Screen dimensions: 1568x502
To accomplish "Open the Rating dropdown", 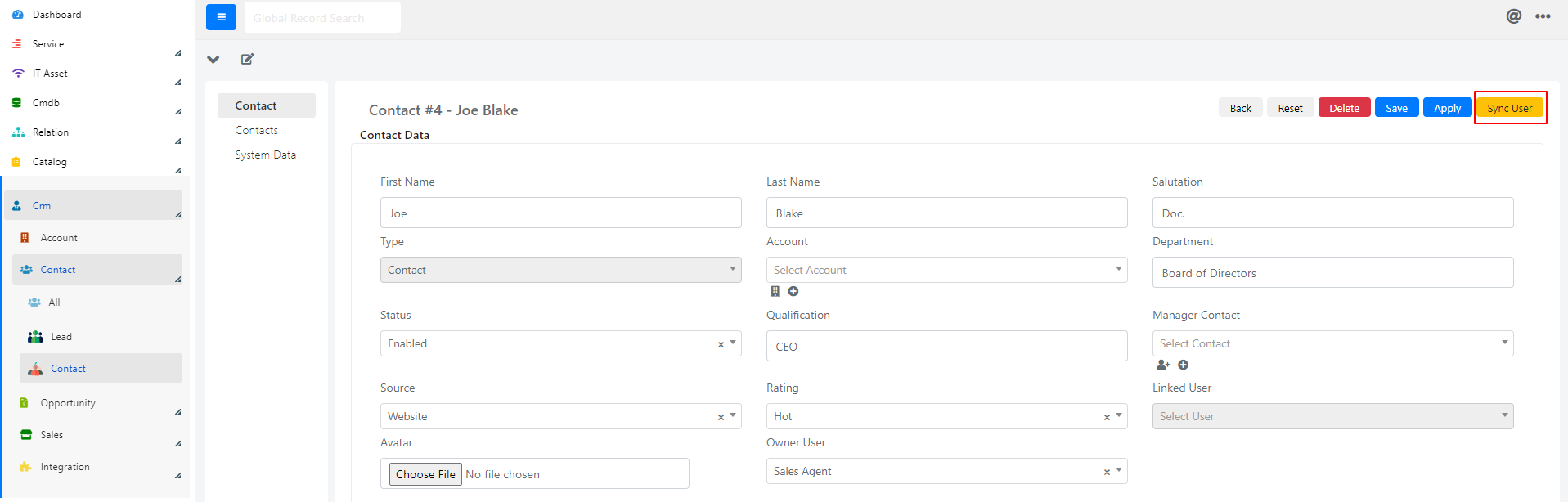I will (947, 416).
